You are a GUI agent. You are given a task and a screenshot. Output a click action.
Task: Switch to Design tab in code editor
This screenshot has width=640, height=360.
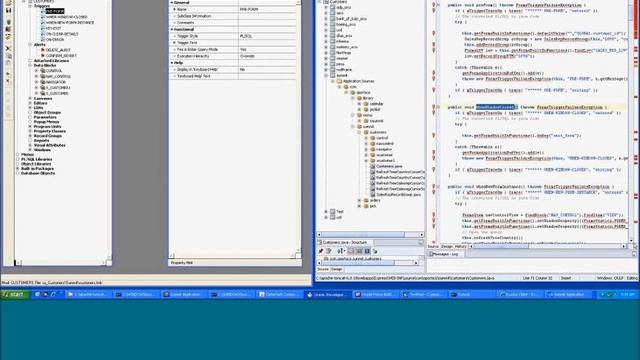(447, 247)
